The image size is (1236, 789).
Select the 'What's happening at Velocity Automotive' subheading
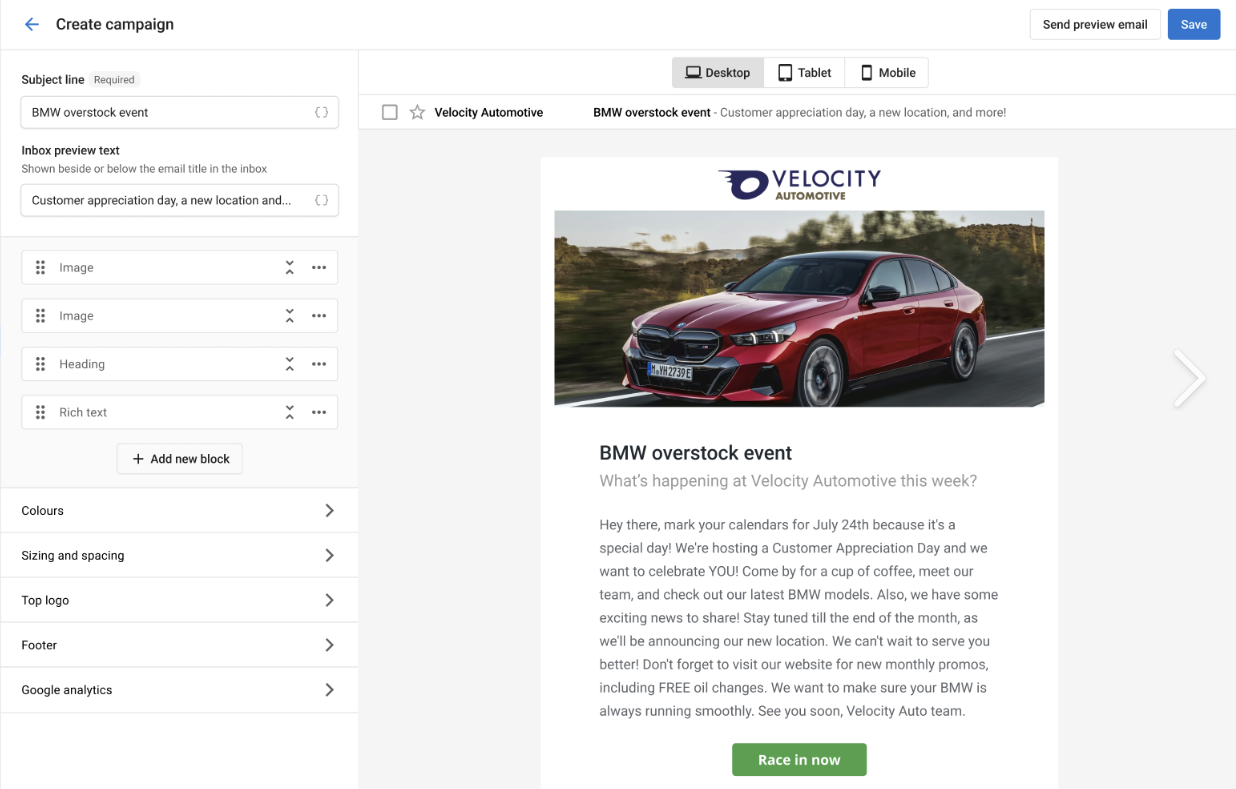click(x=788, y=481)
